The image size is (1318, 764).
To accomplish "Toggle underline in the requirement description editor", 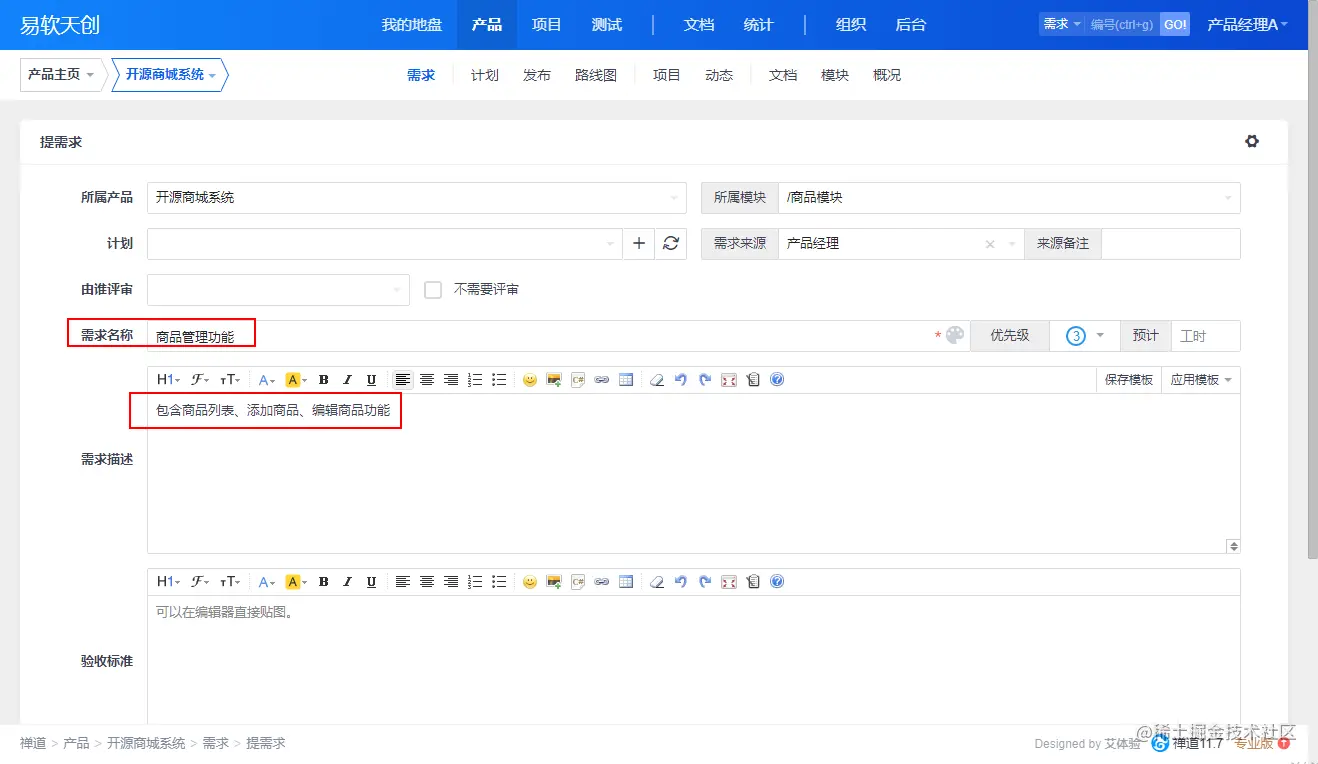I will [371, 380].
